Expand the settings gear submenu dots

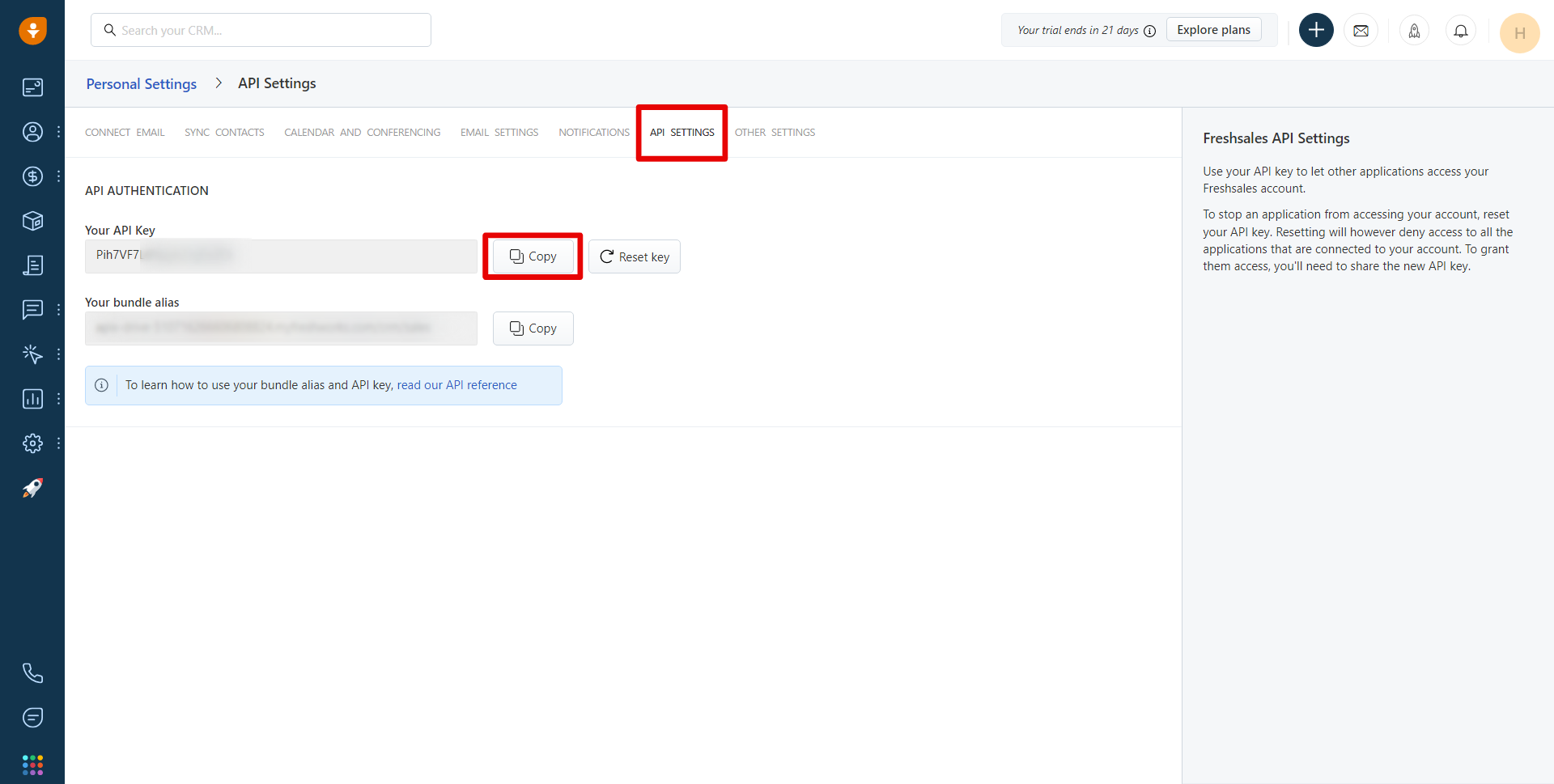point(58,443)
